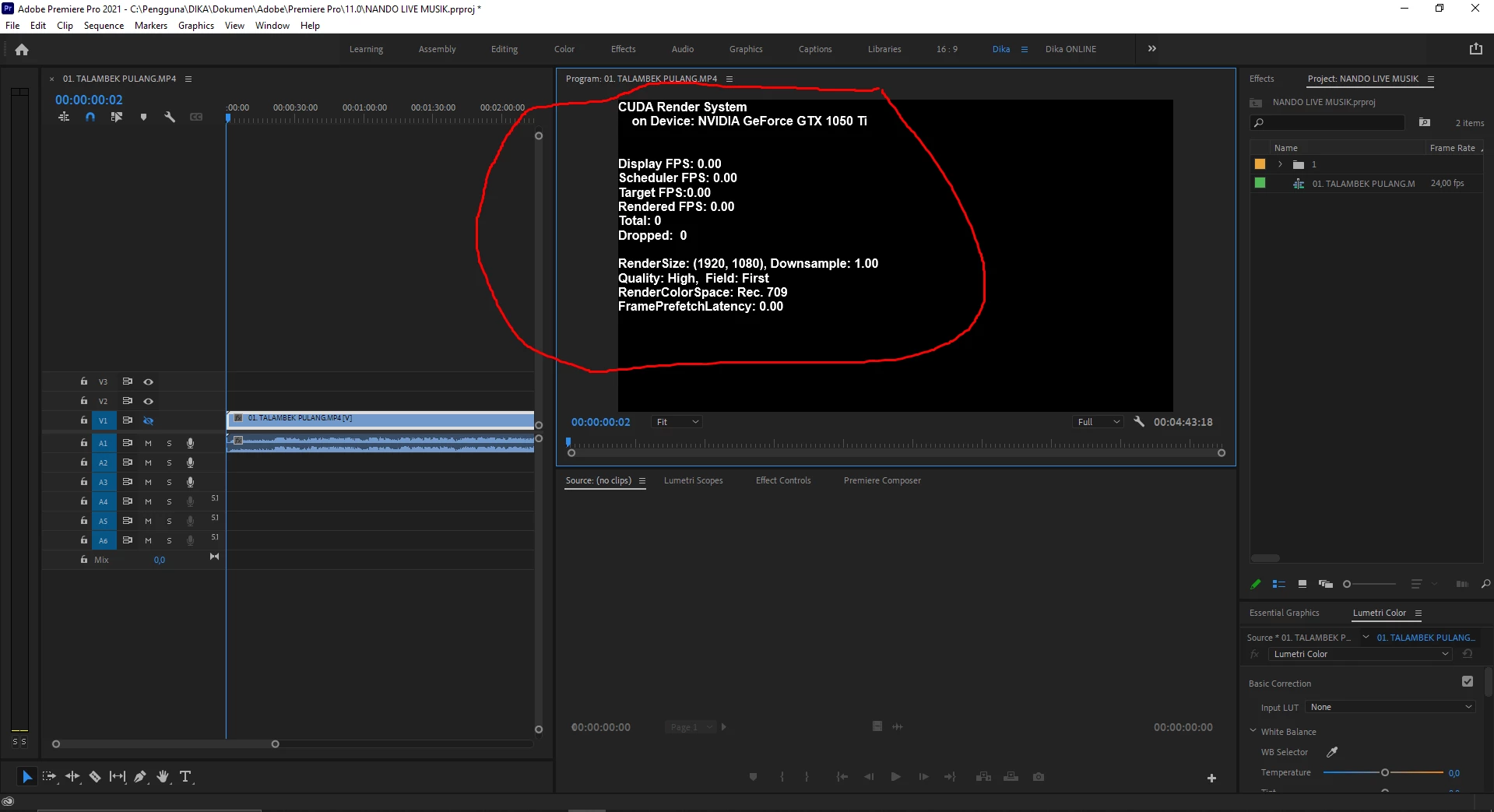Solo track A2
This screenshot has width=1494, height=812.
(x=169, y=462)
